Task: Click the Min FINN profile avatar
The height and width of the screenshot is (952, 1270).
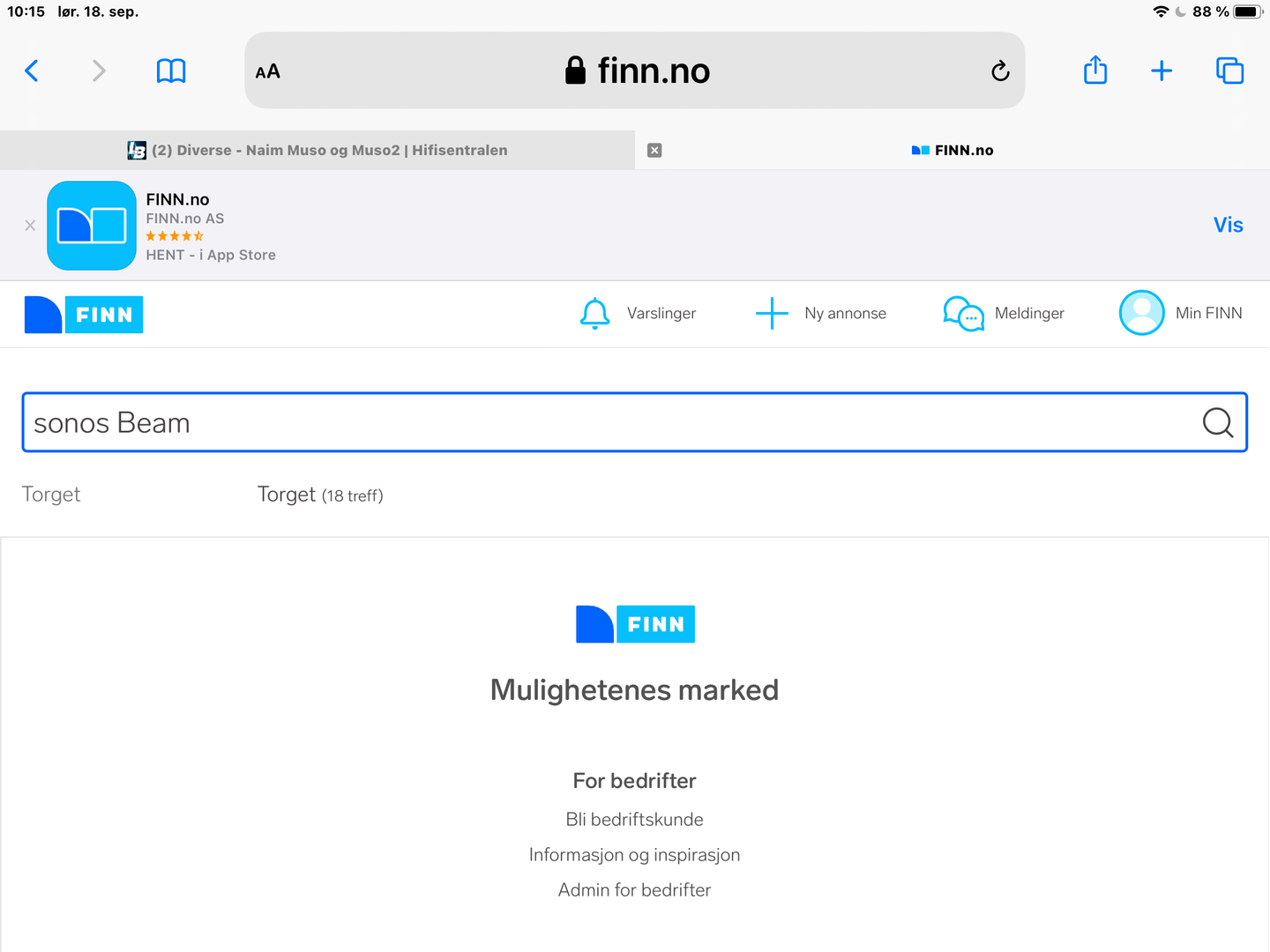Action: (x=1142, y=313)
